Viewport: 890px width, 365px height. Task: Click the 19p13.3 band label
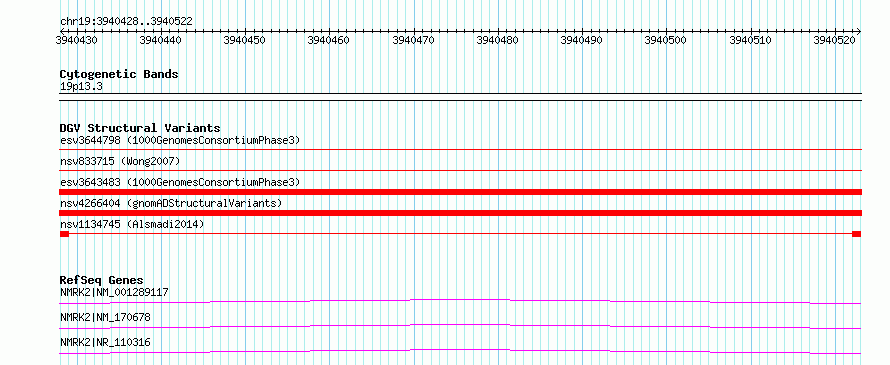[x=81, y=87]
